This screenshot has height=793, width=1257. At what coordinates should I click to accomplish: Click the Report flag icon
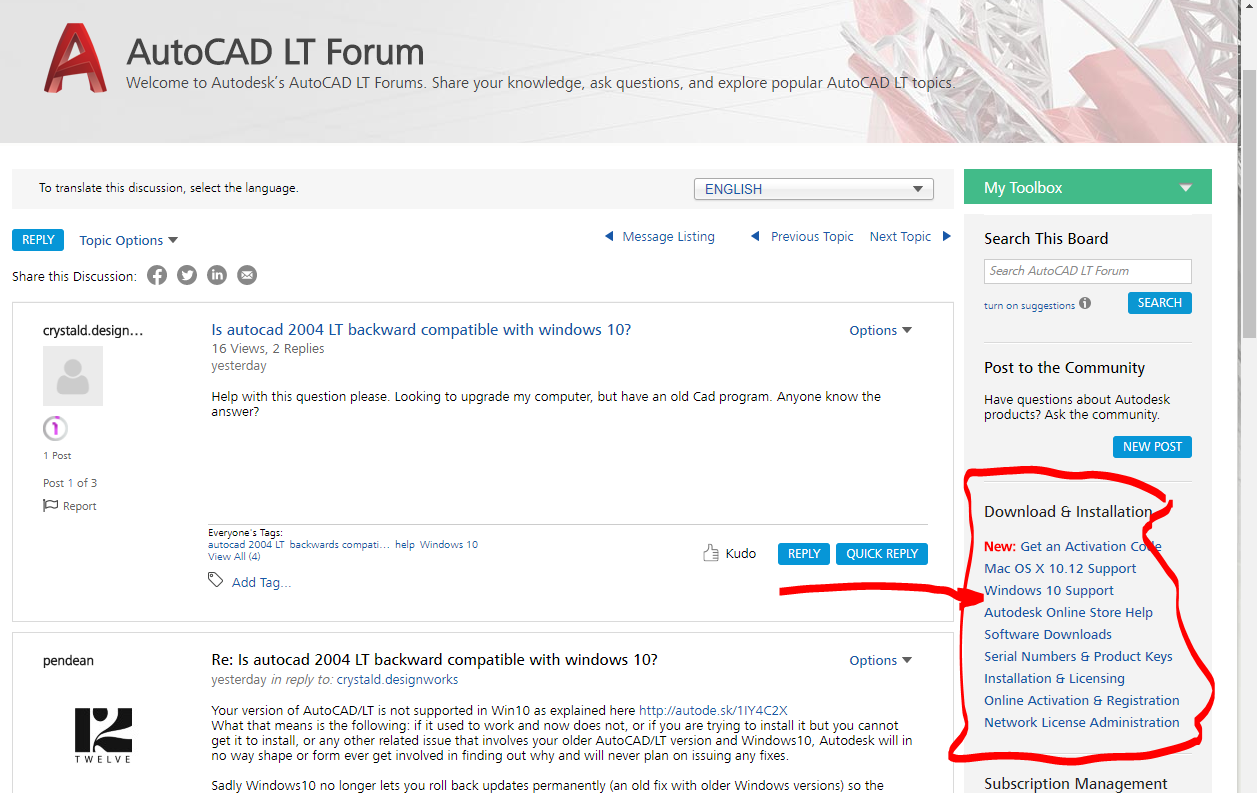[50, 505]
